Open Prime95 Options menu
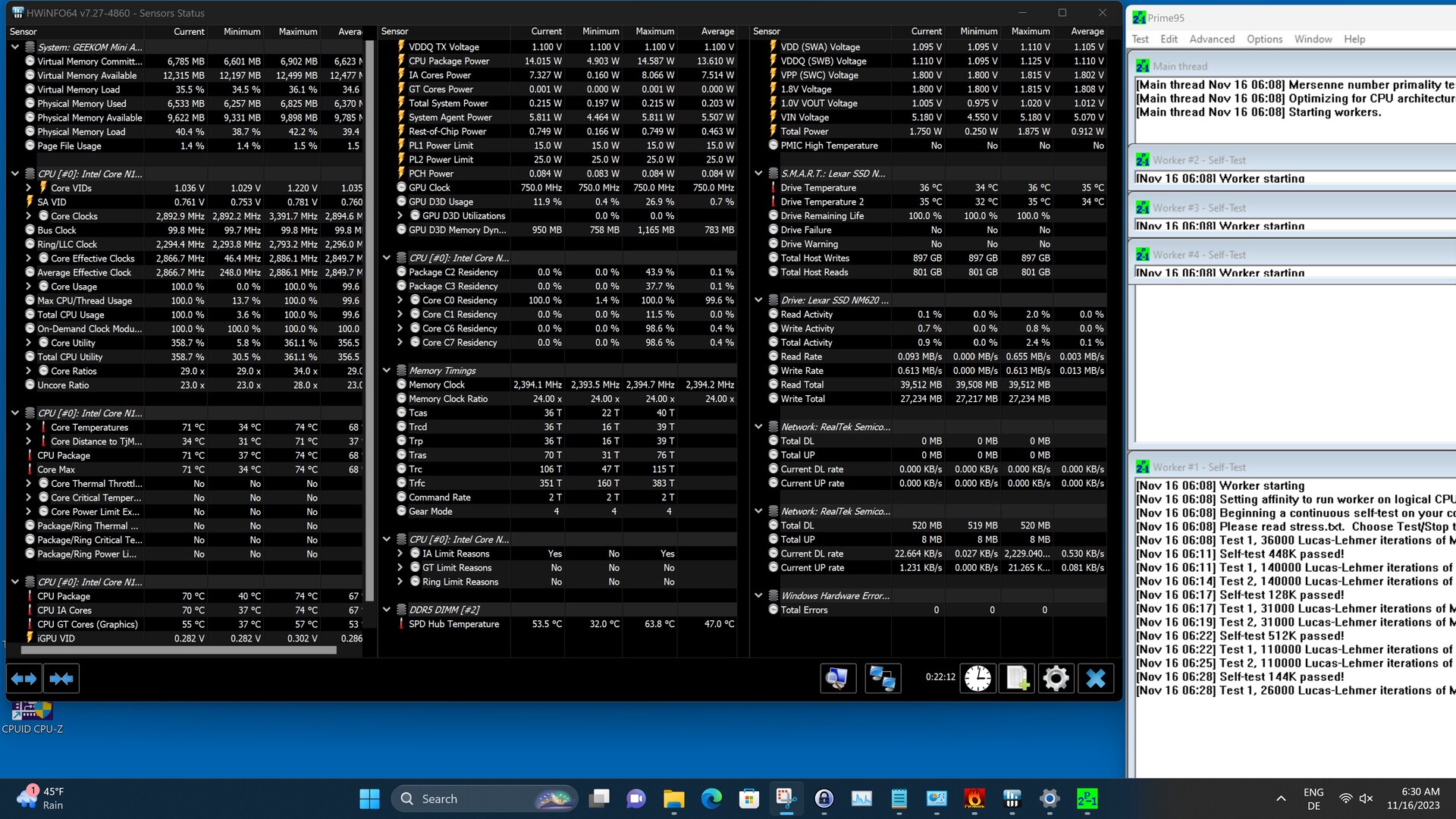 tap(1264, 39)
